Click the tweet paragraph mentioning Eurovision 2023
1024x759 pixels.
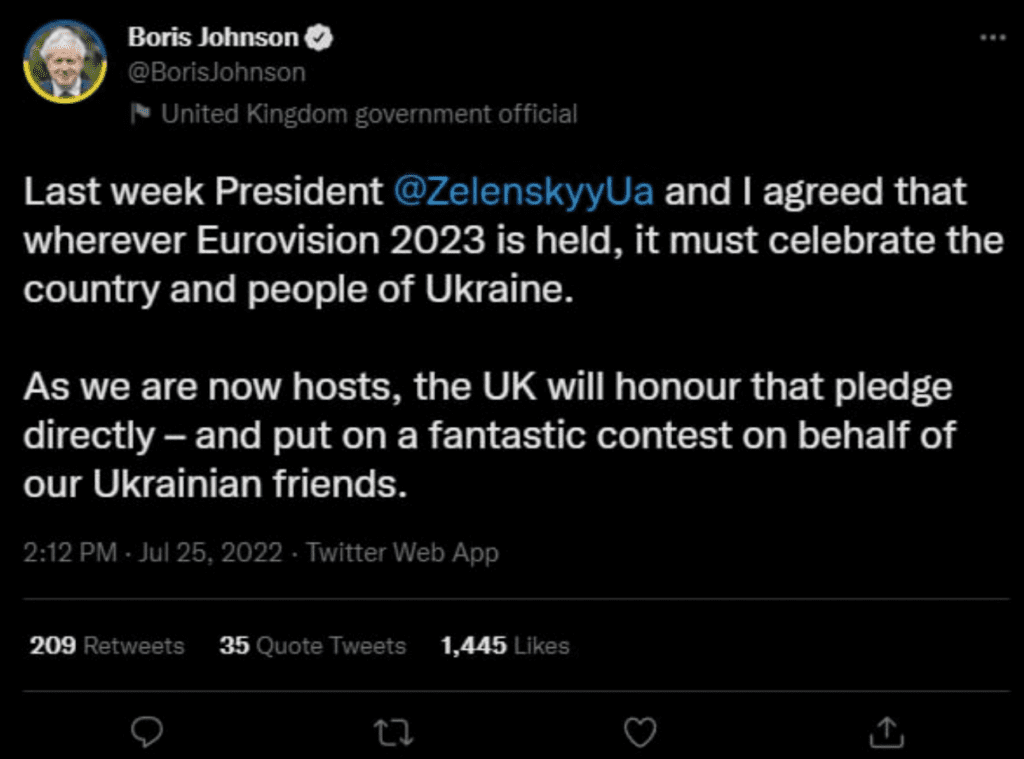512,240
